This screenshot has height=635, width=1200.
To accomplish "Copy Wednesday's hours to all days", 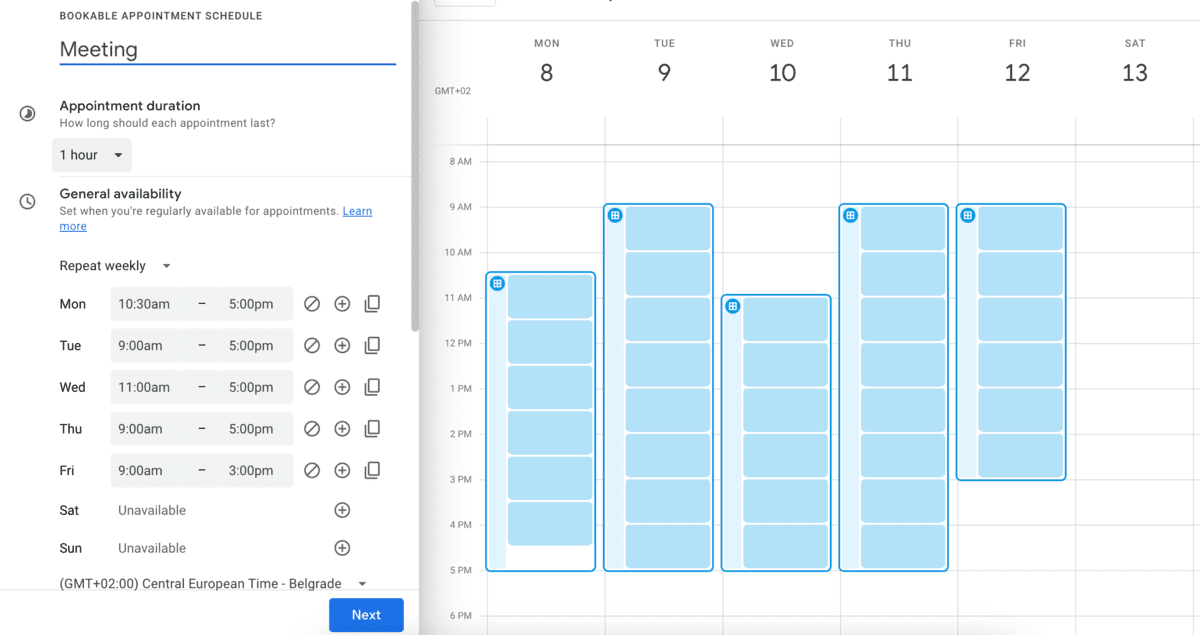I will (x=371, y=387).
